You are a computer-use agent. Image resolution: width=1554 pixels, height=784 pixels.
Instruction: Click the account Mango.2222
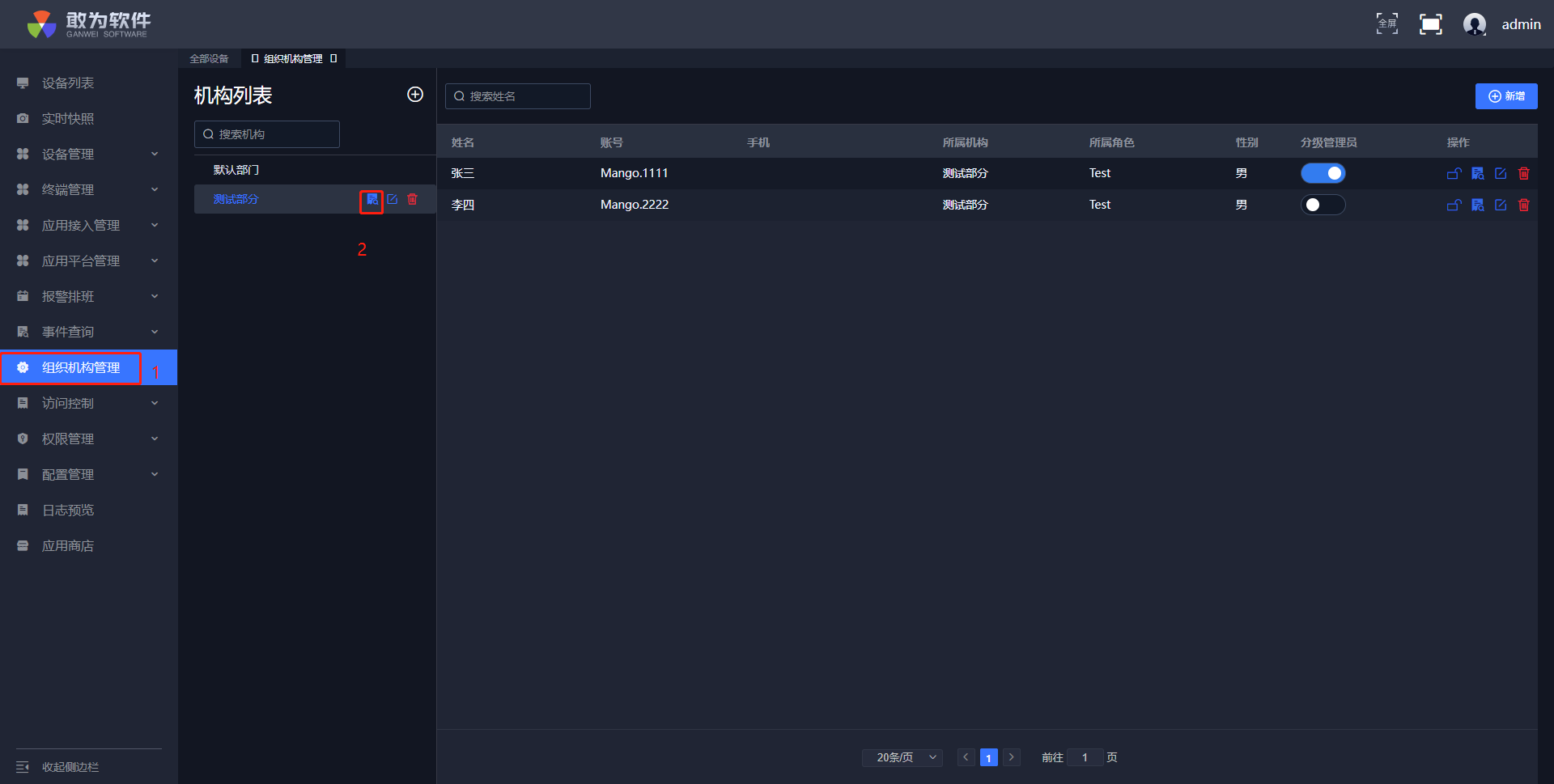[635, 205]
